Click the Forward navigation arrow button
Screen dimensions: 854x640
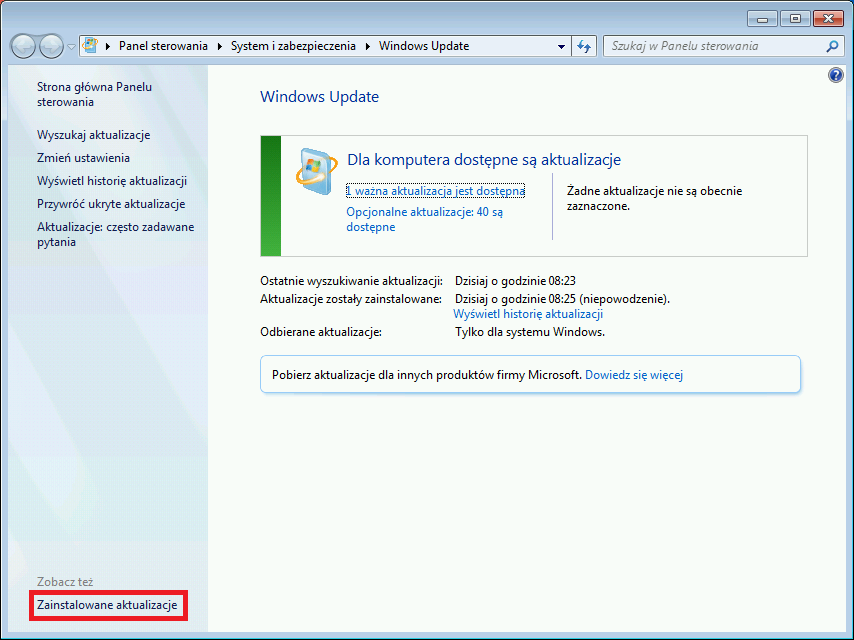click(x=52, y=46)
